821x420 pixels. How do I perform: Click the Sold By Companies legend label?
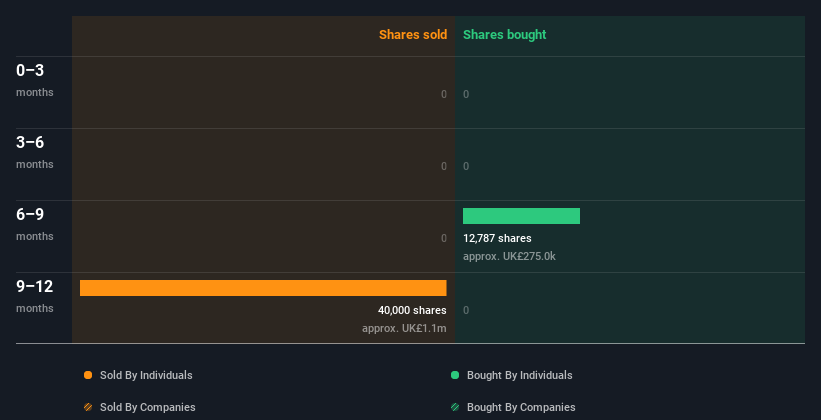148,407
